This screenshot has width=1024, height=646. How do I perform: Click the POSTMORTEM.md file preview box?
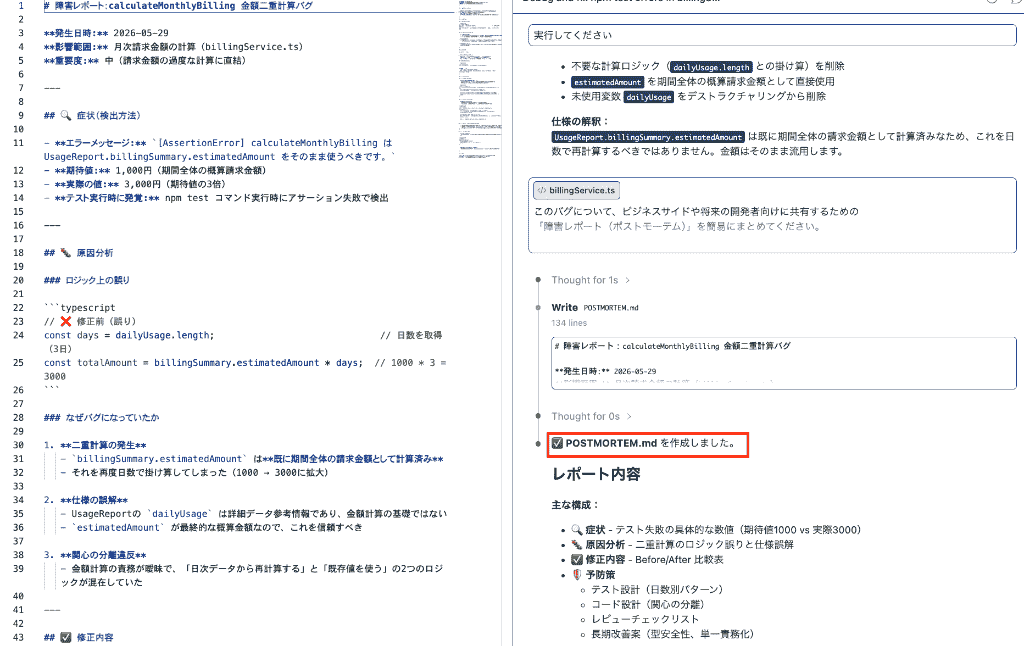(784, 363)
